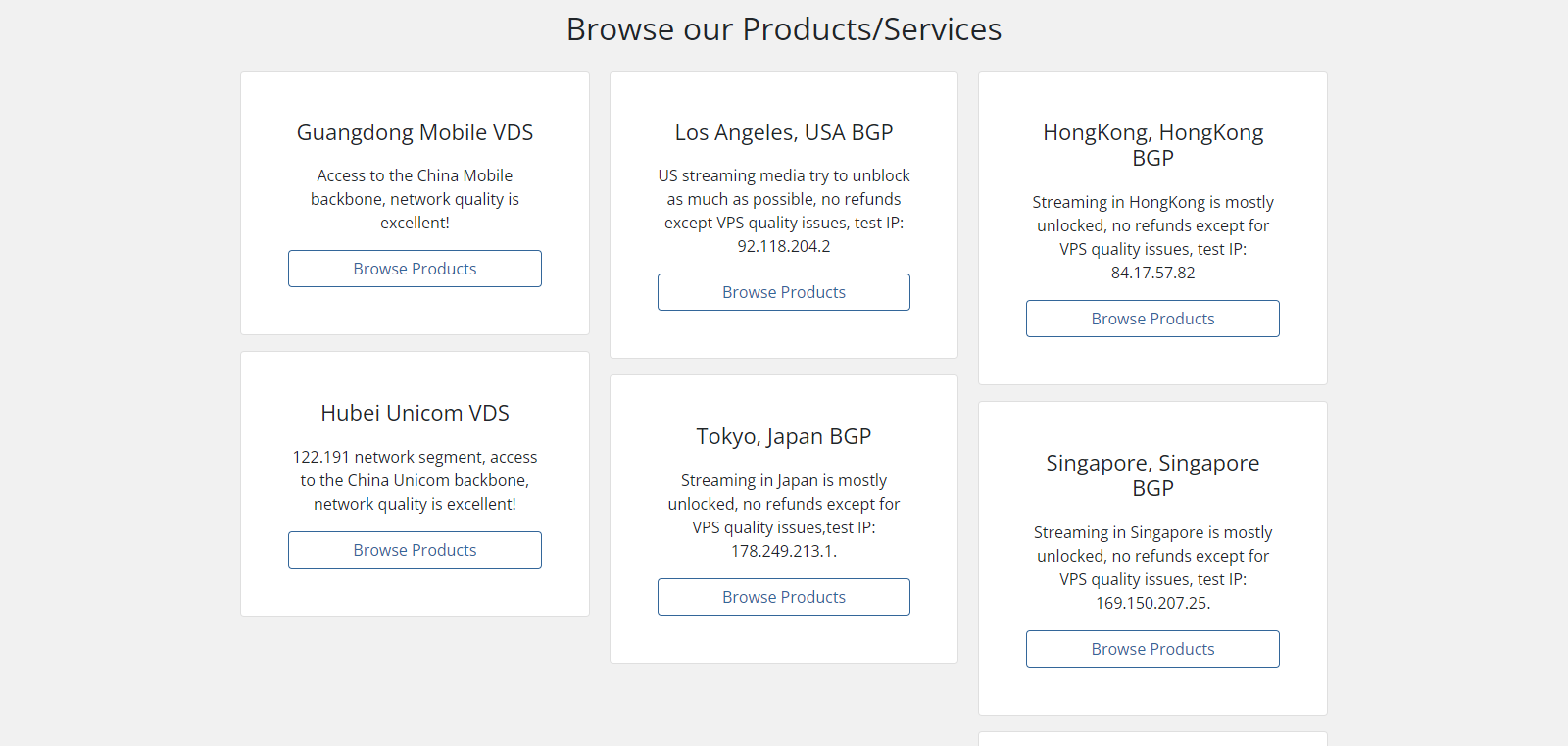Click the Hubei Unicom VDS title
Screen dimensions: 1568x746
coord(415,413)
